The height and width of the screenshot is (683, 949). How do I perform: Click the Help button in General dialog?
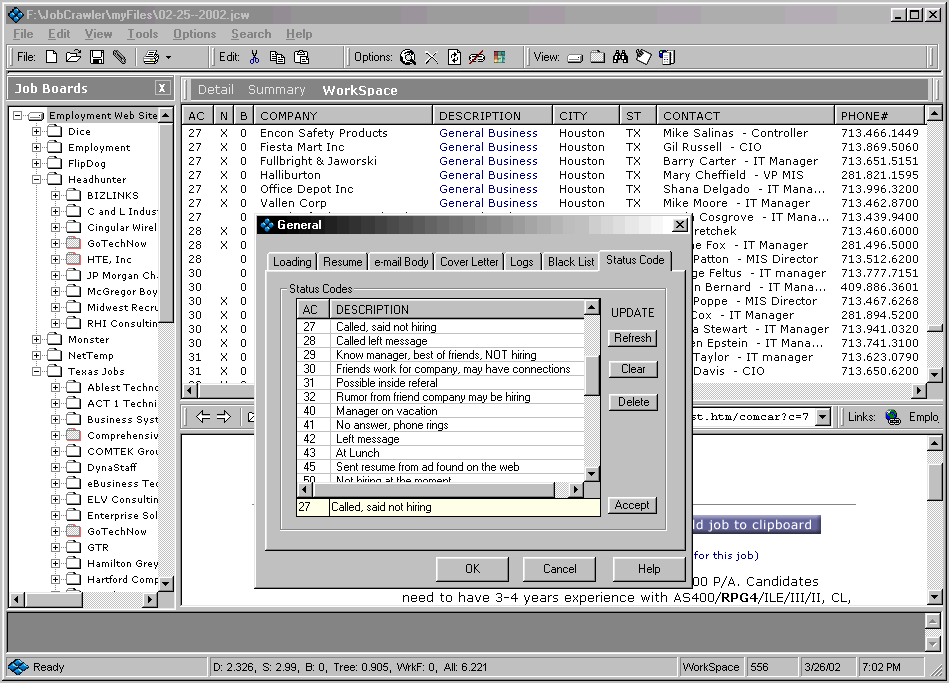(649, 569)
